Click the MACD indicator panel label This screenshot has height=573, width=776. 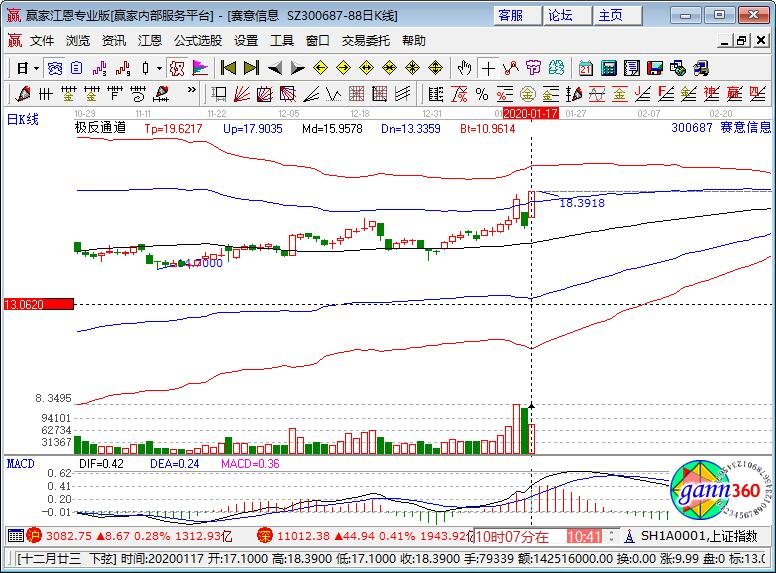[20, 464]
